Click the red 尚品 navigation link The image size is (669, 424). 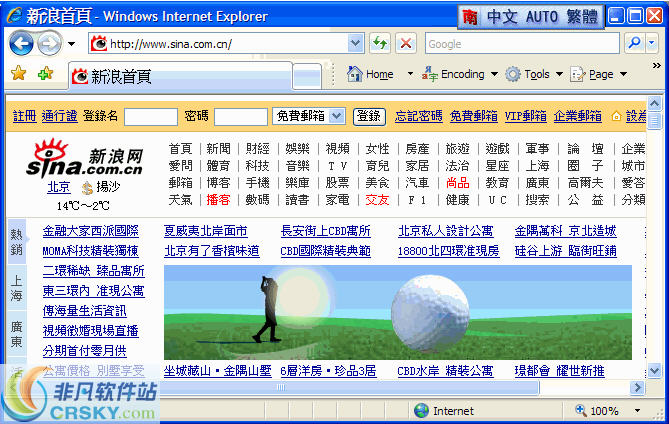pos(457,183)
